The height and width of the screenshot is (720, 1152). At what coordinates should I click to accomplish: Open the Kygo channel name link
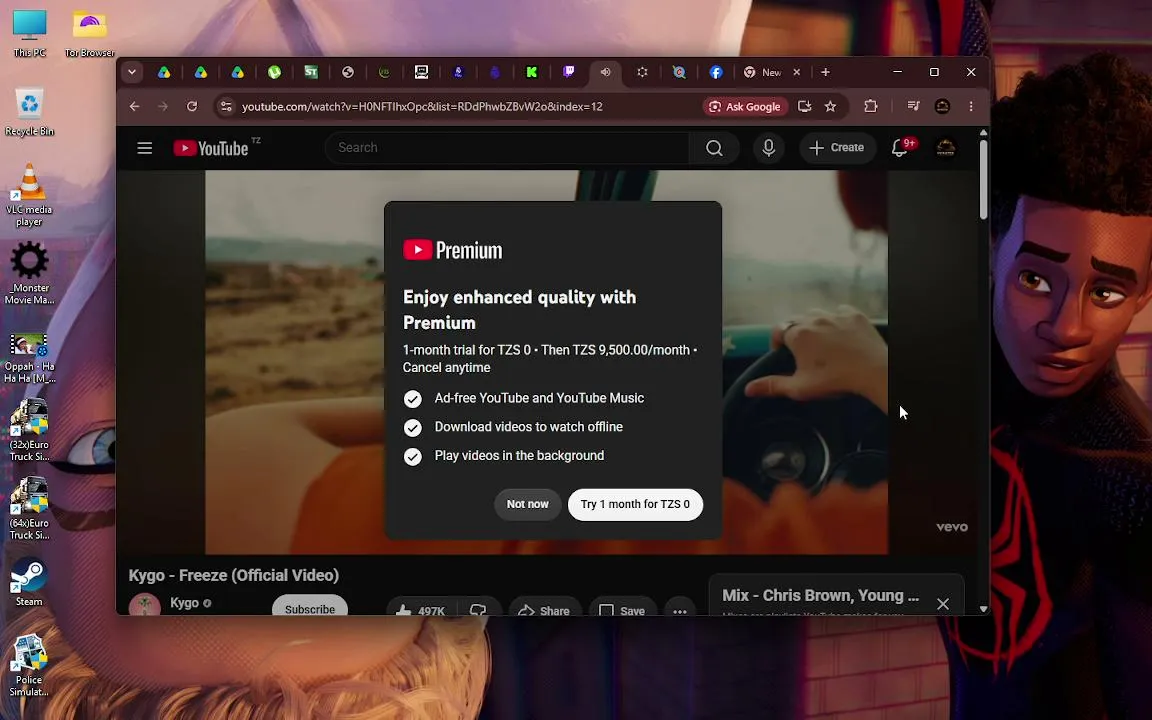coord(184,602)
